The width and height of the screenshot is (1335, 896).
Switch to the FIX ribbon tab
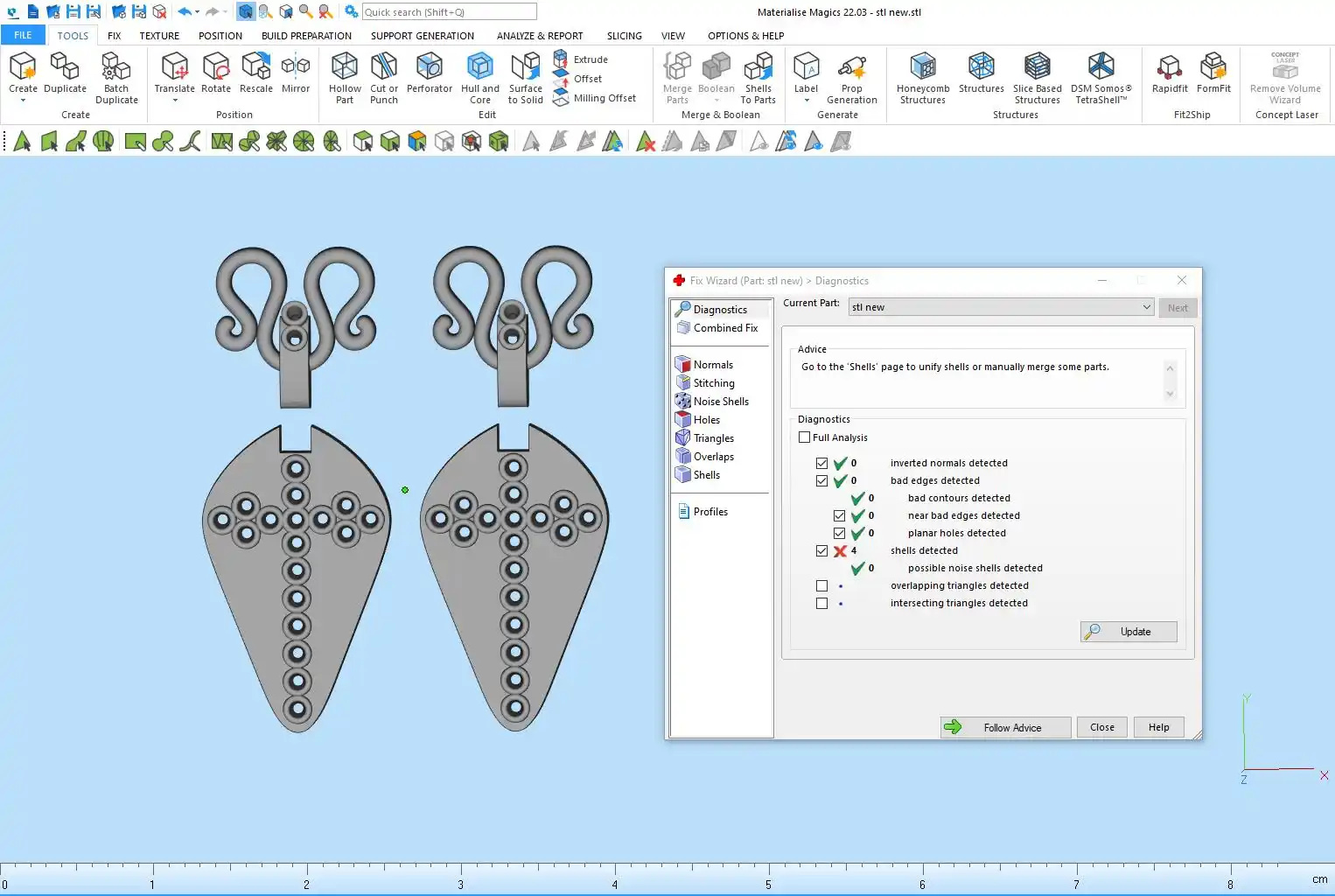114,36
